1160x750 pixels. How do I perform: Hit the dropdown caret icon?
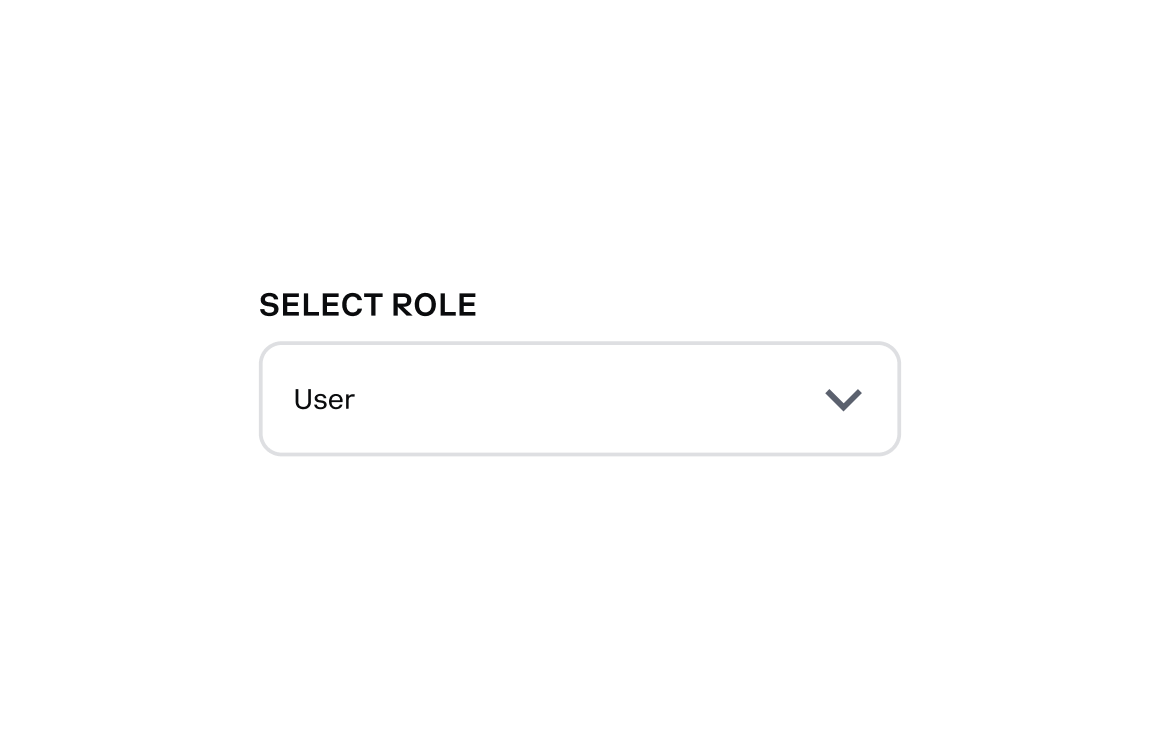[843, 400]
